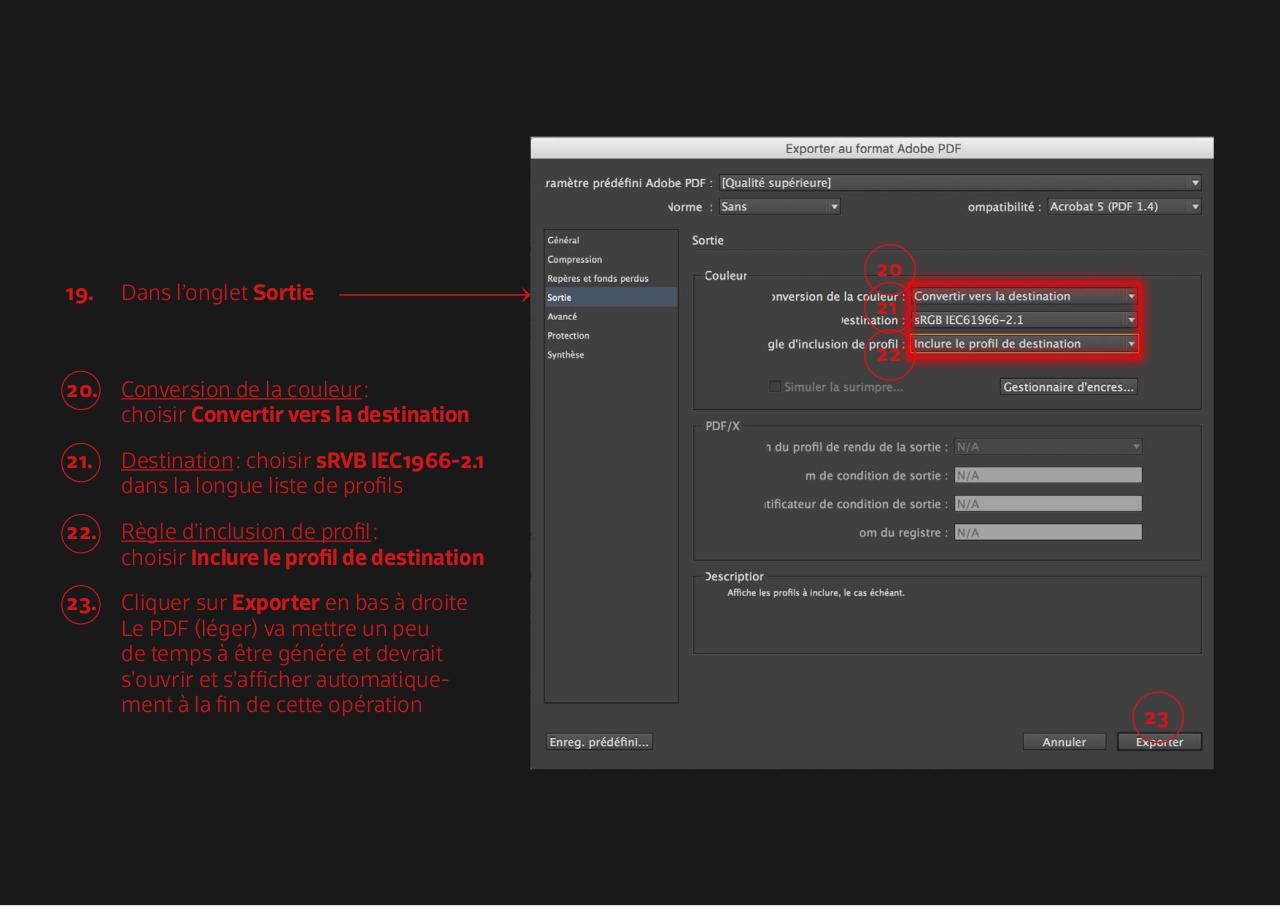This screenshot has width=1280, height=906.
Task: Open the Repères et fonds perdus section
Action: (597, 278)
